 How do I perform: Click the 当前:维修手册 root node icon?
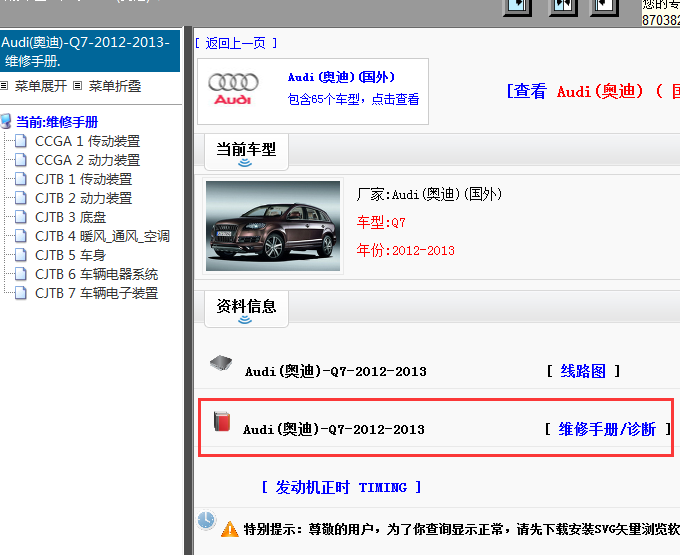tap(6, 122)
